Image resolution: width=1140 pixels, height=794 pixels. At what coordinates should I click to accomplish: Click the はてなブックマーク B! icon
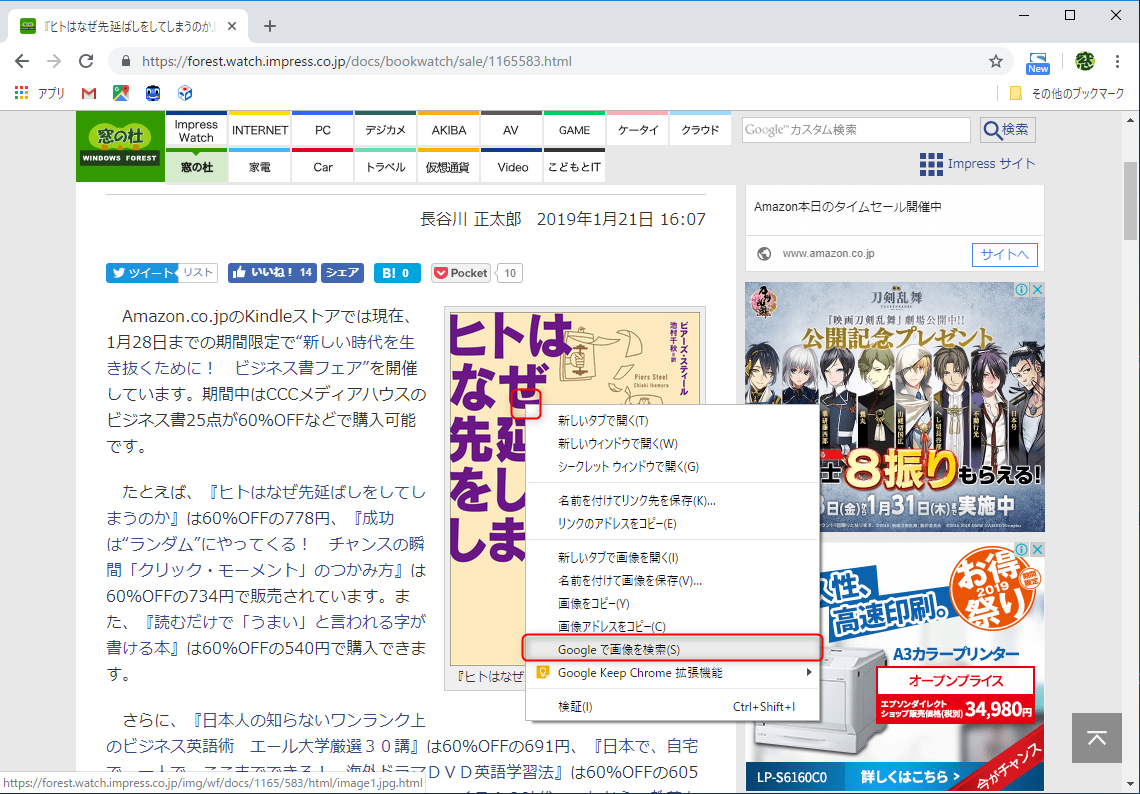[x=397, y=272]
